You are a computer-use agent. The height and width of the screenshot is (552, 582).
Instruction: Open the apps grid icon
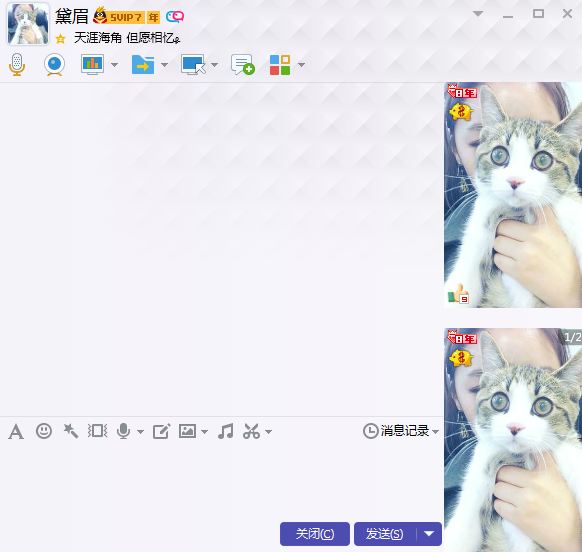point(280,65)
